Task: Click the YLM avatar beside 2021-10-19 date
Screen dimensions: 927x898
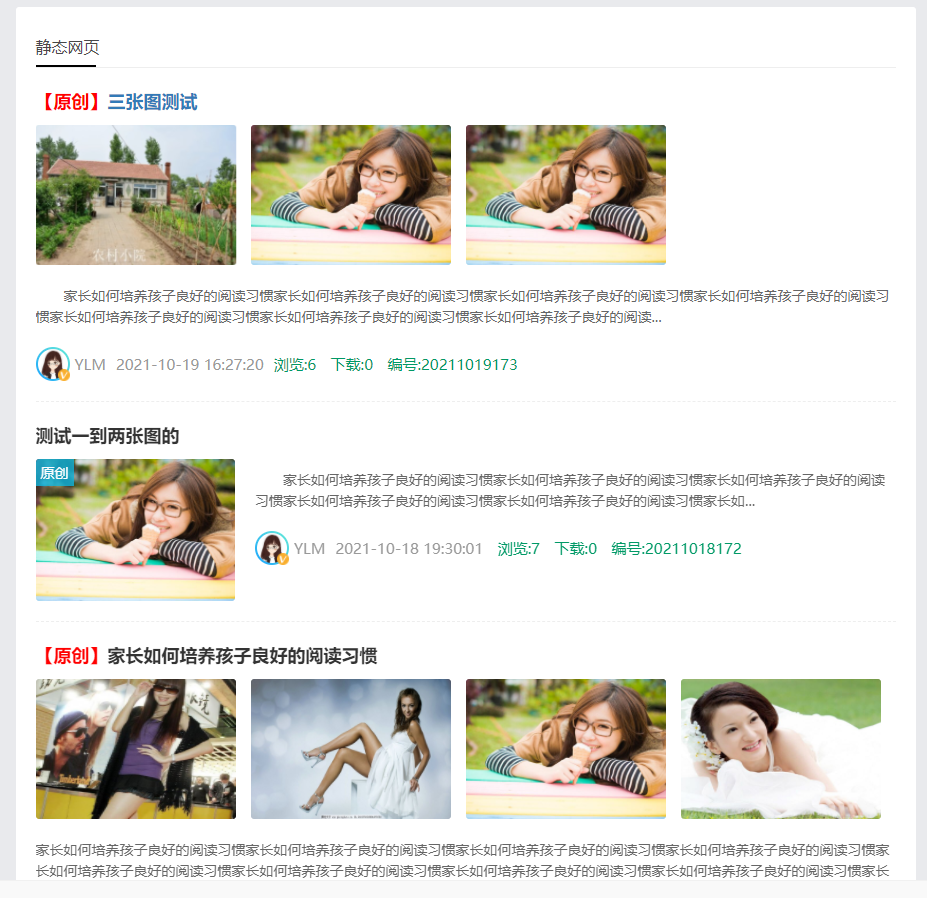Action: [52, 365]
